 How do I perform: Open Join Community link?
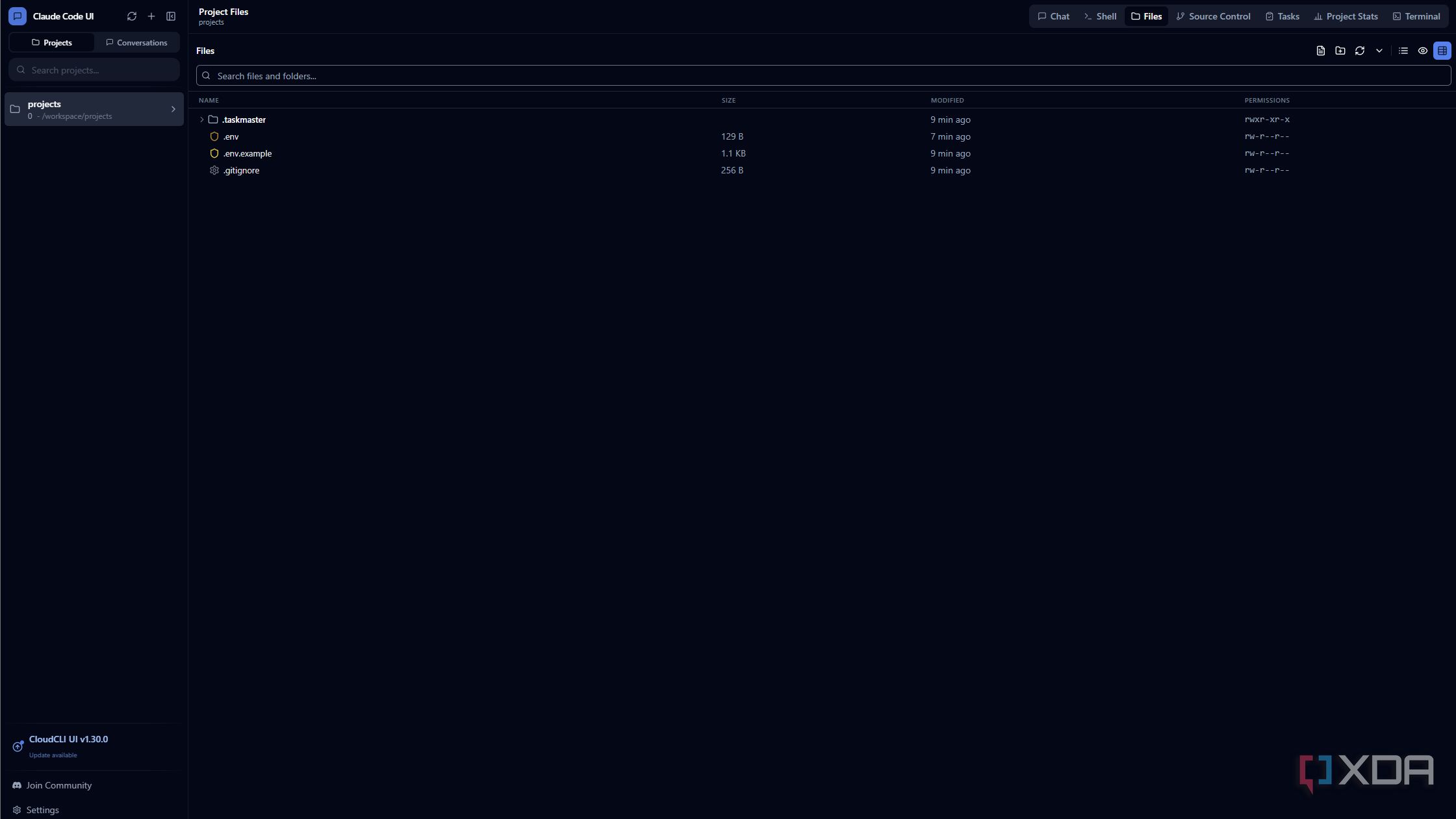coord(52,785)
